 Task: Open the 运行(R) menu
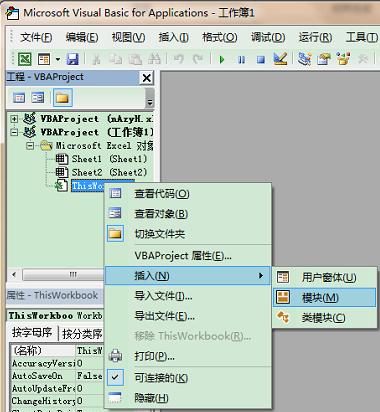point(315,37)
